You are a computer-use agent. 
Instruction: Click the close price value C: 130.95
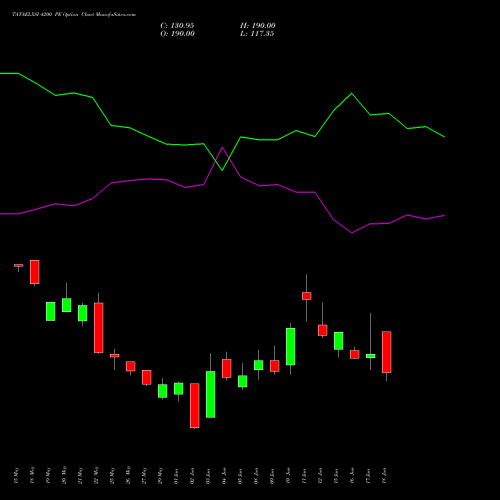point(177,26)
